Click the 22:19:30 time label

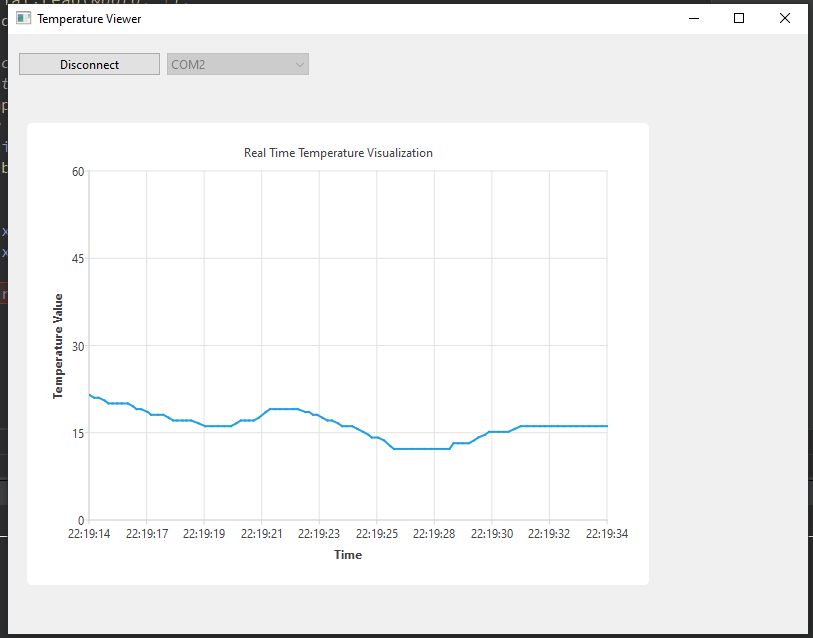[x=492, y=534]
